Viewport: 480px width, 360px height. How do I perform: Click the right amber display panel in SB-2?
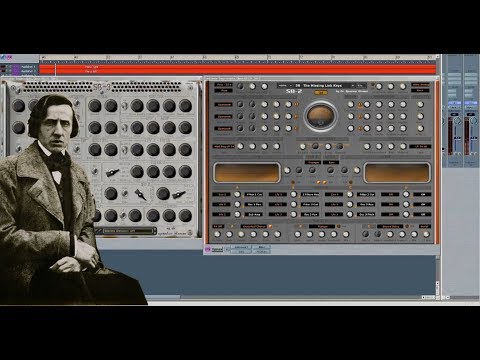[x=397, y=173]
